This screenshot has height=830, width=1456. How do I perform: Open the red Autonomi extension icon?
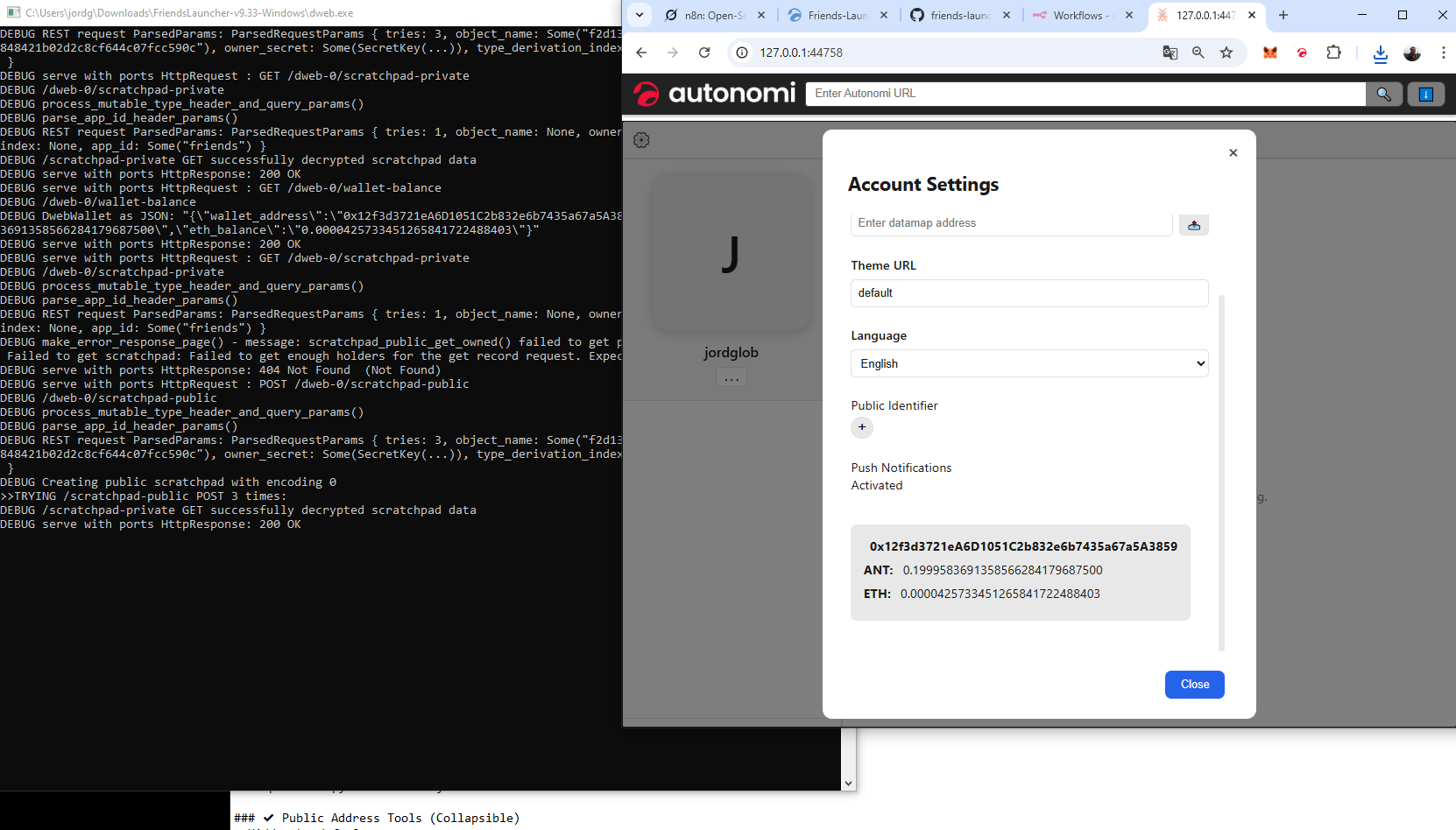tap(1302, 53)
